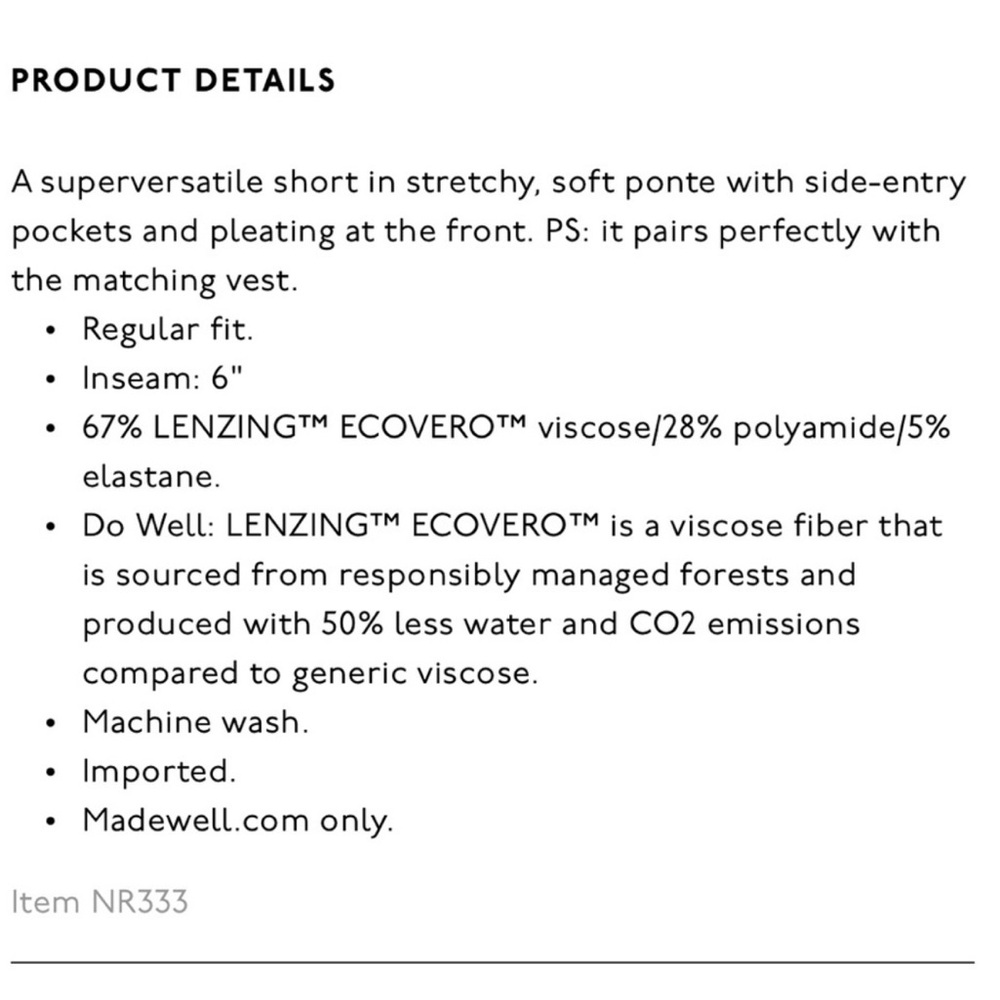Click the superversatile short description paragraph
The width and height of the screenshot is (1000, 1000).
coord(489,232)
